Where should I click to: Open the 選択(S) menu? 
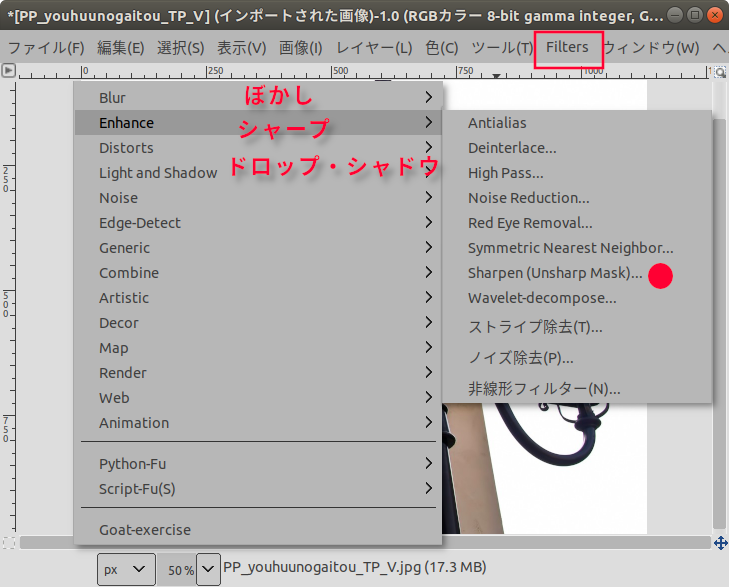coord(180,47)
